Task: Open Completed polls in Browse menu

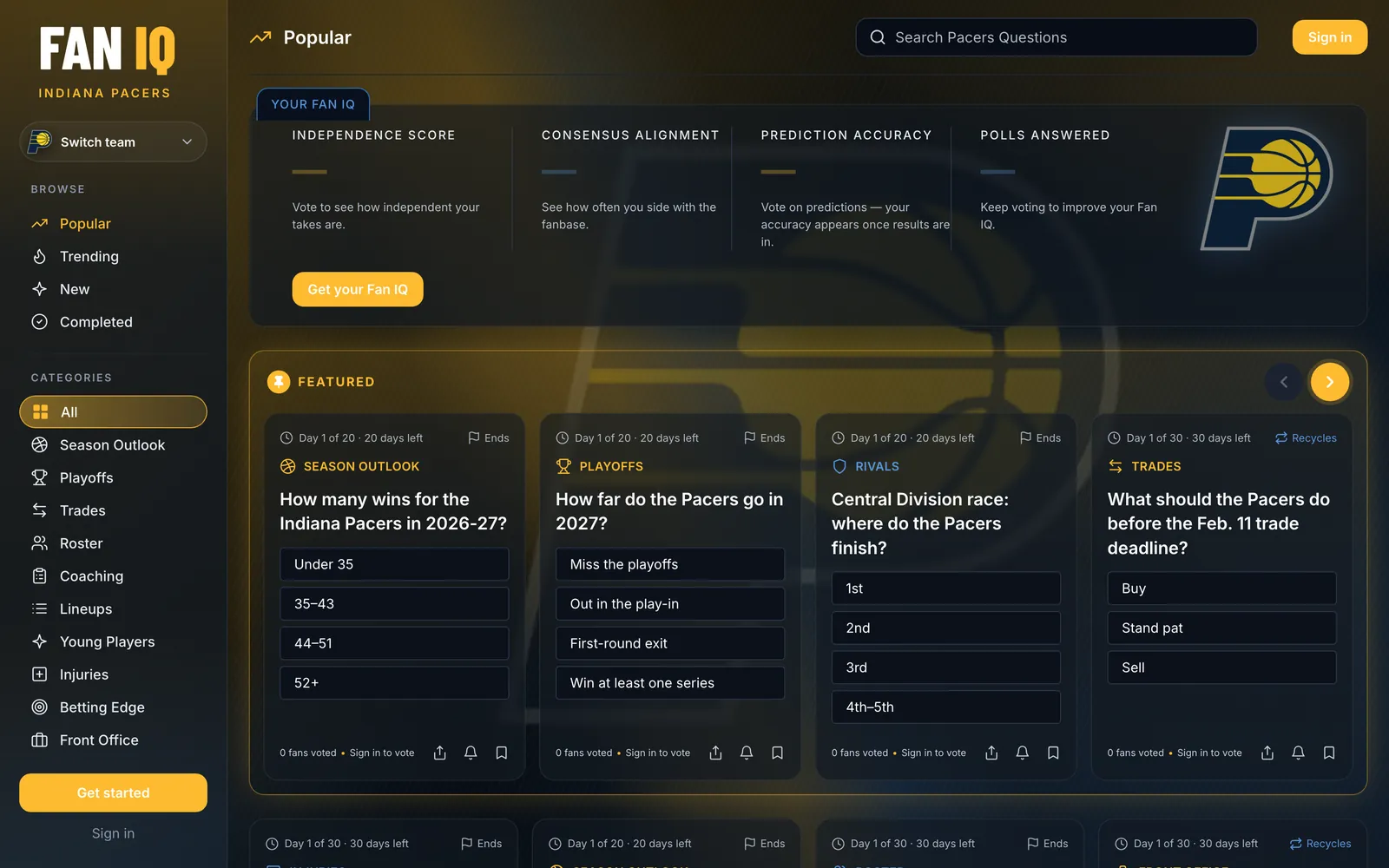Action: click(113, 322)
